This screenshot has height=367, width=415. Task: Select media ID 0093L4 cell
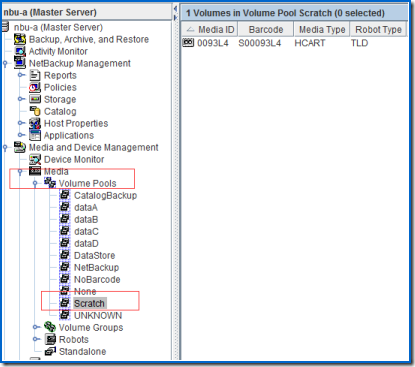(213, 43)
